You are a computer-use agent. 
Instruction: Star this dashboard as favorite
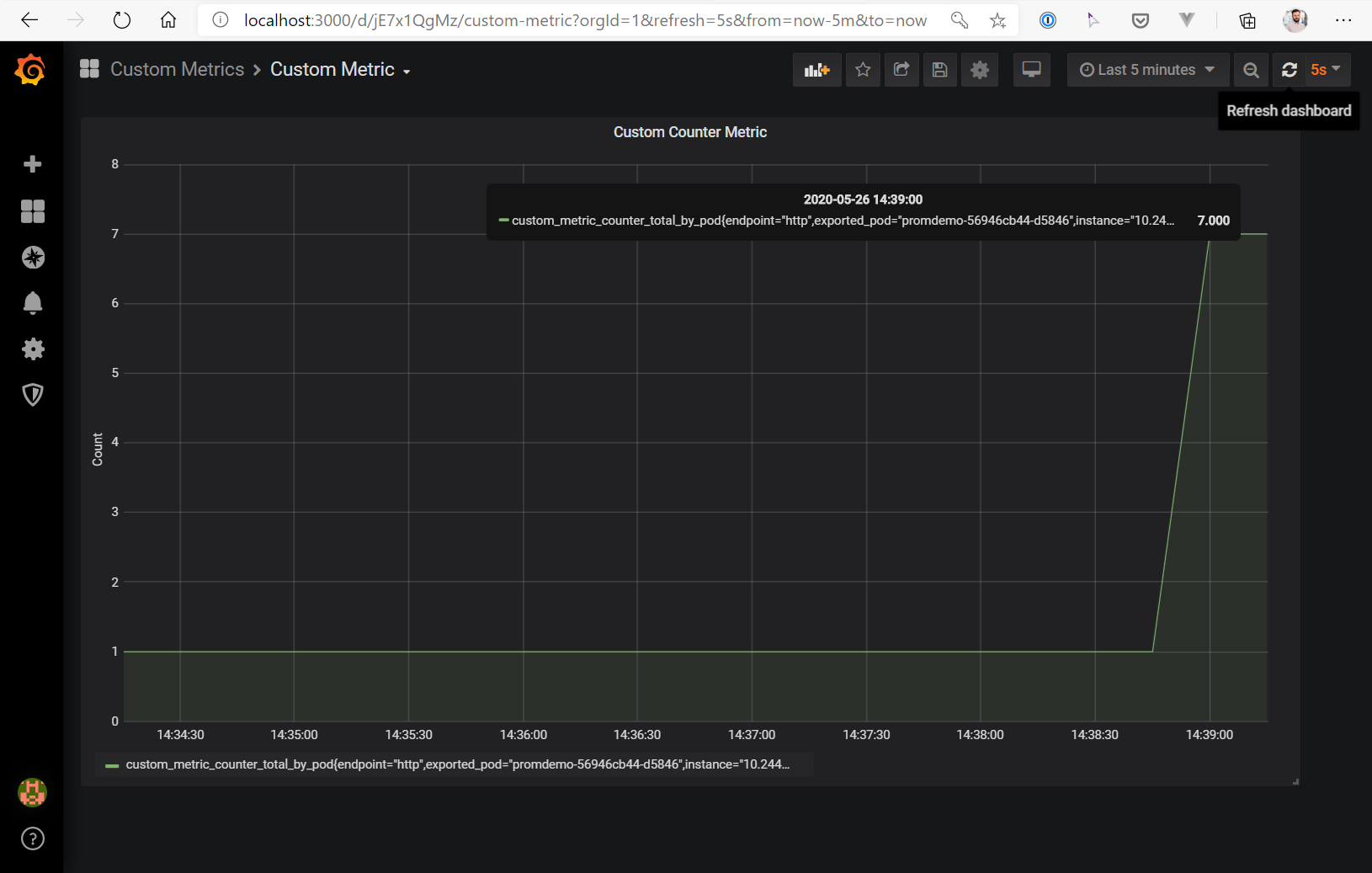coord(863,70)
